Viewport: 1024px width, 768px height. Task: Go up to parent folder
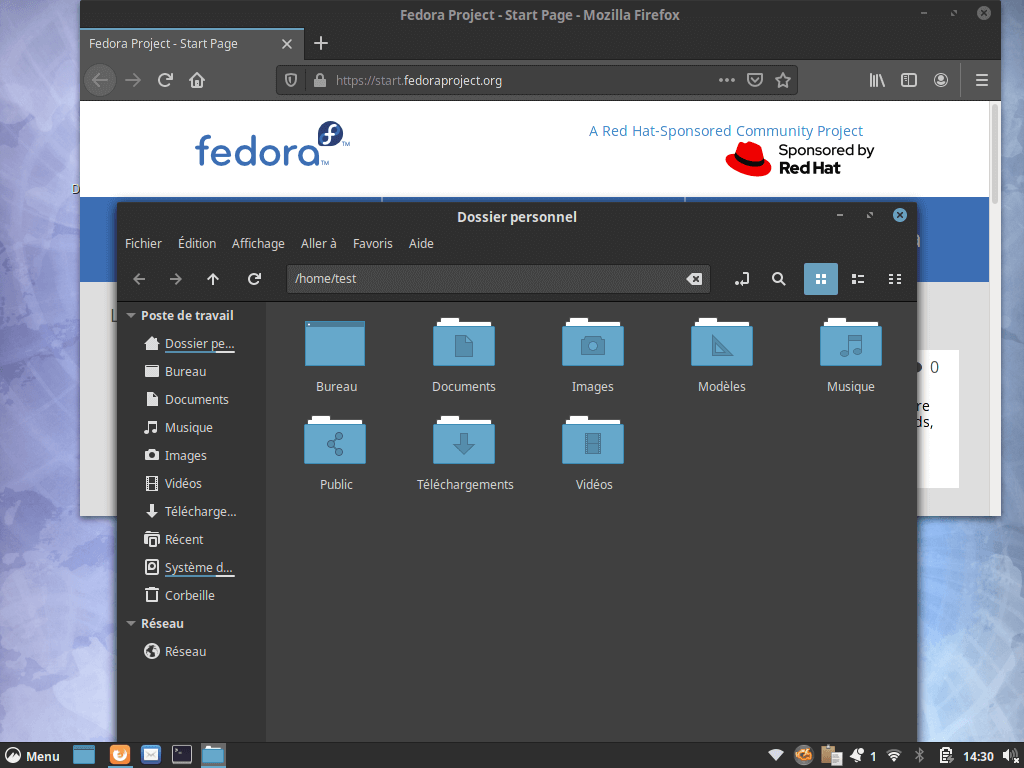(213, 279)
